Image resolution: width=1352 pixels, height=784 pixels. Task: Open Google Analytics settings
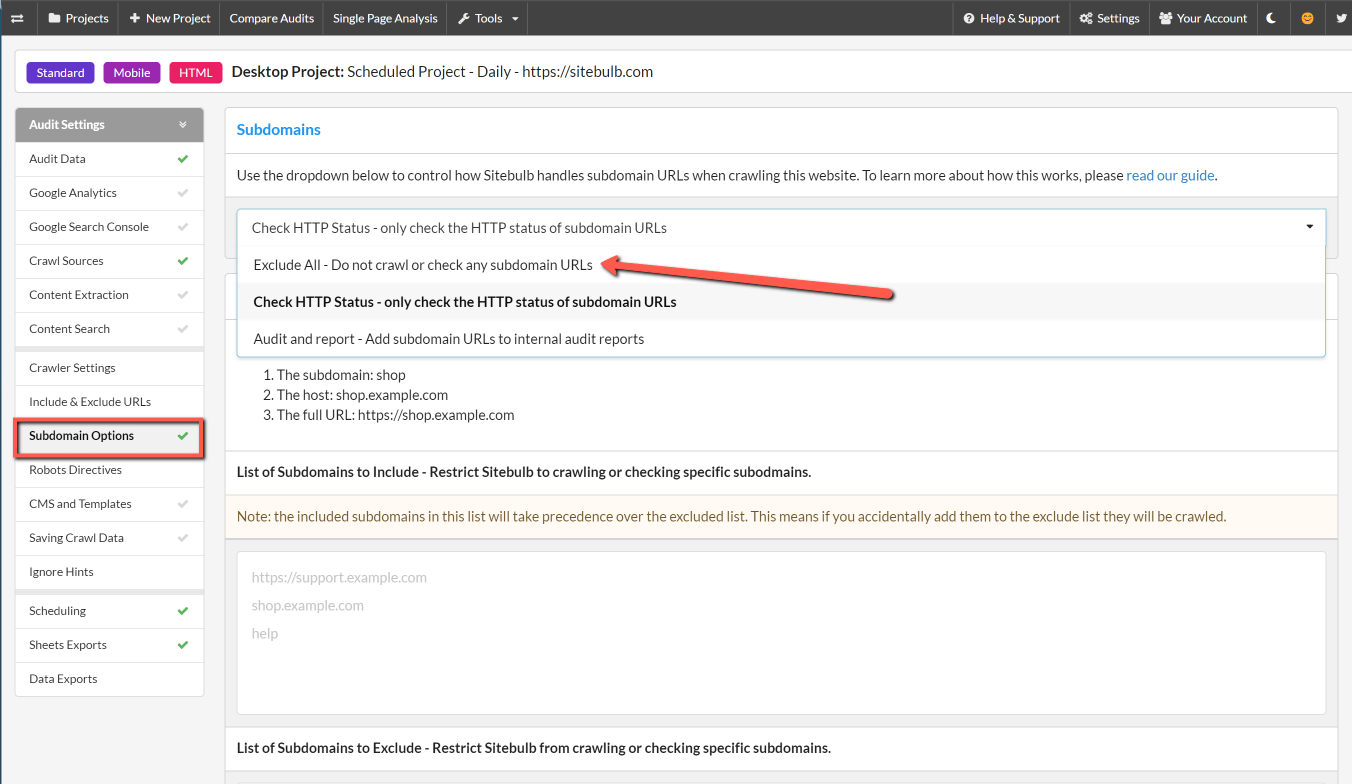pos(109,193)
